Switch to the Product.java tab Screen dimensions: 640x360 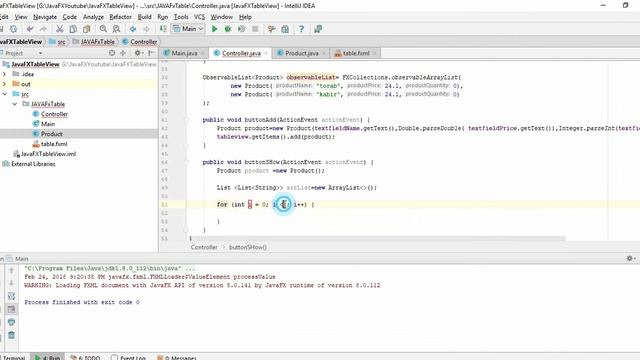(x=302, y=53)
